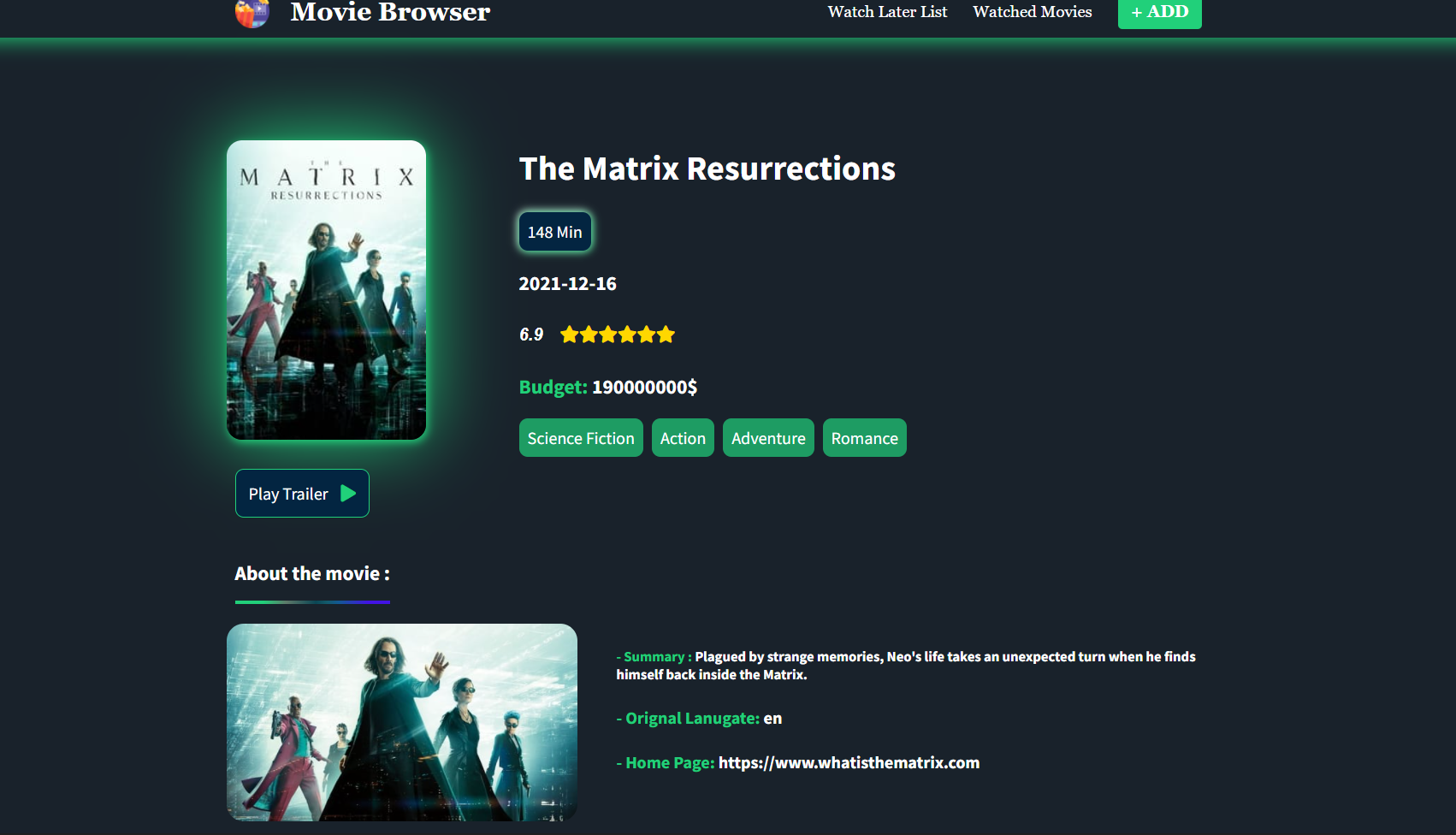This screenshot has height=835, width=1456.
Task: Click the Orignal Lanugate en text
Action: [699, 719]
